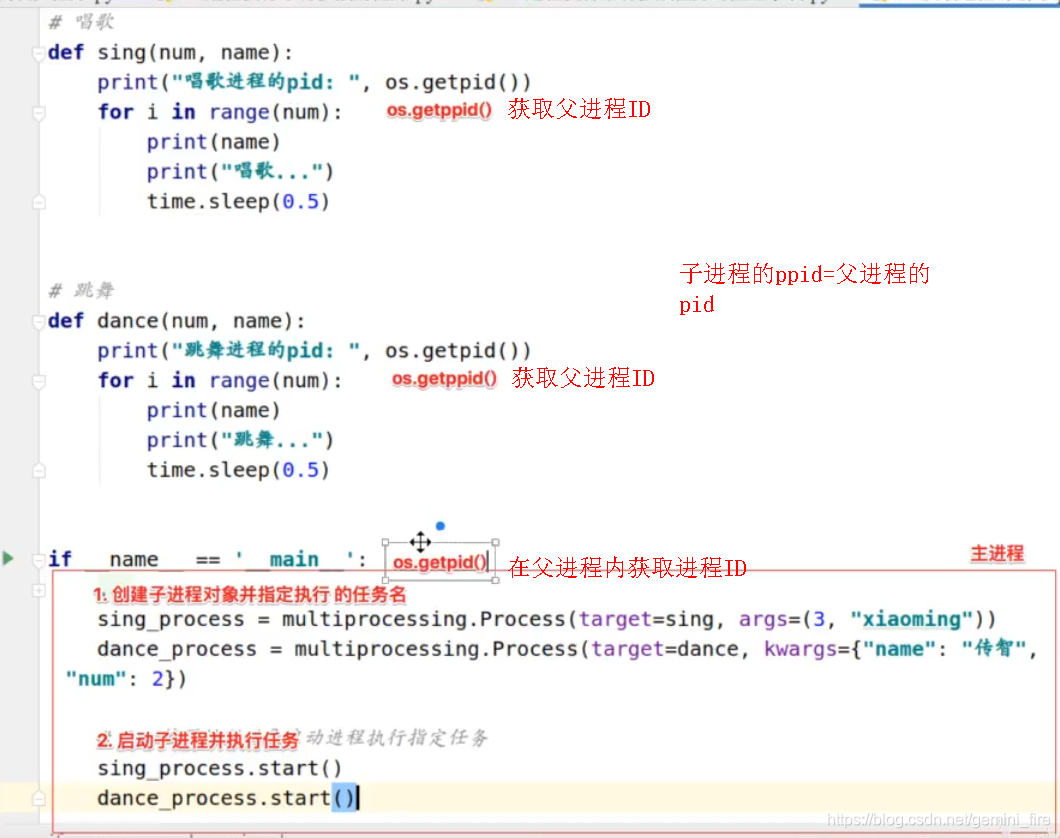Click the '__main__' string in the if line
1060x838 pixels.
[294, 560]
